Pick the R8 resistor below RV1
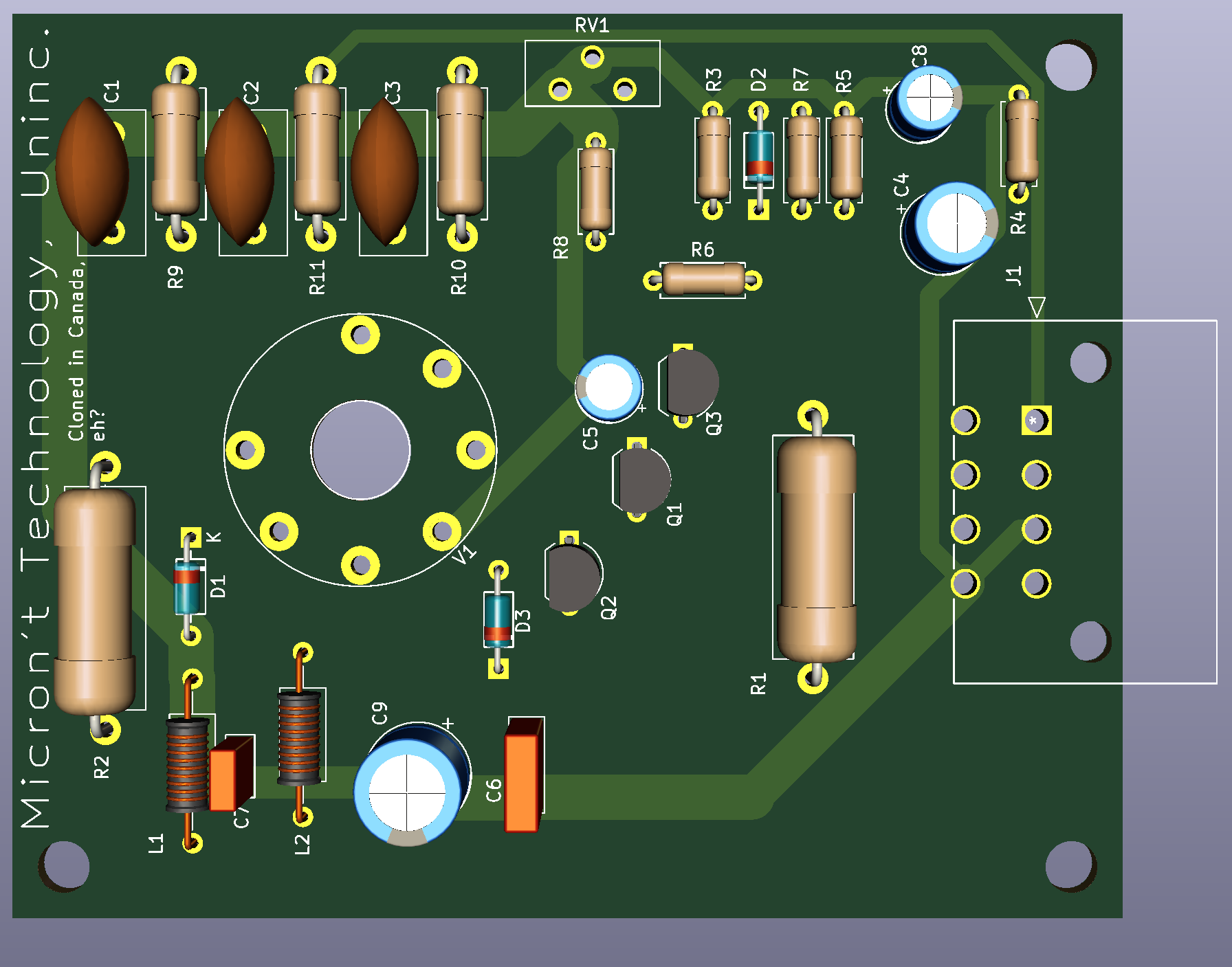 pos(595,190)
